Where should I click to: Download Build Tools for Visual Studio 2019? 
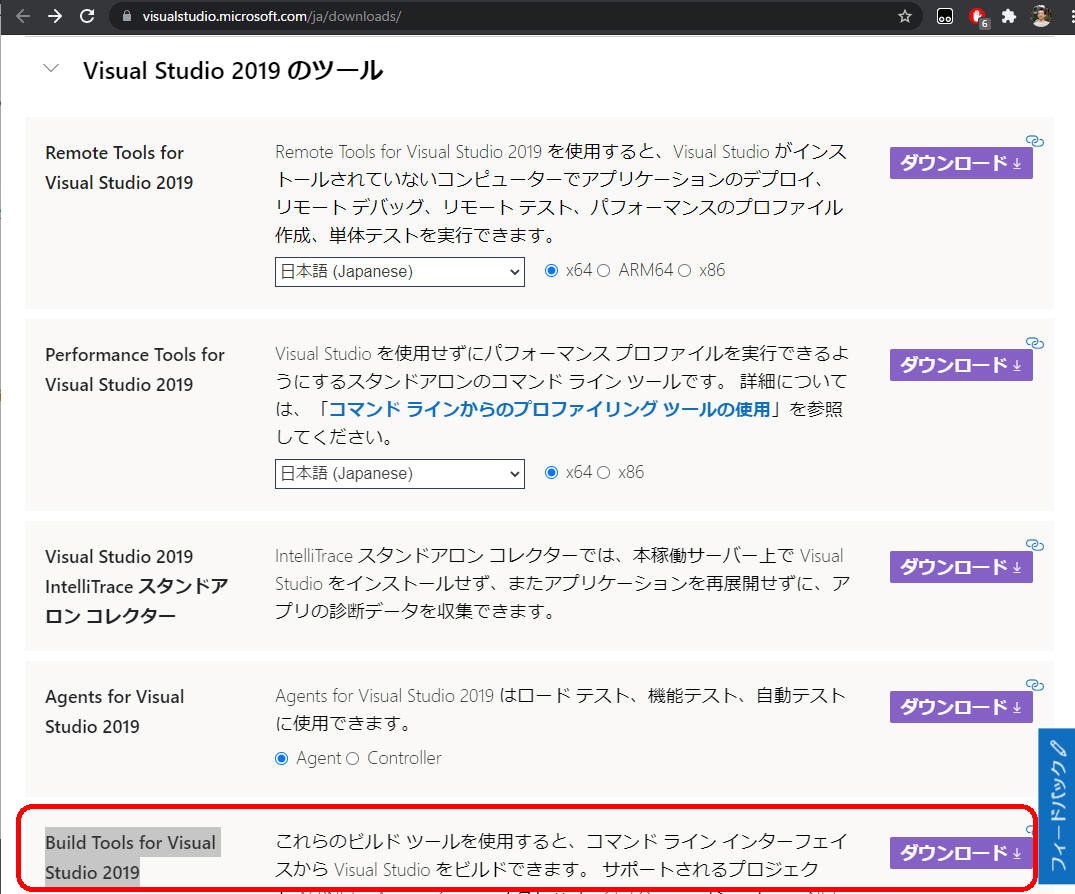point(961,853)
